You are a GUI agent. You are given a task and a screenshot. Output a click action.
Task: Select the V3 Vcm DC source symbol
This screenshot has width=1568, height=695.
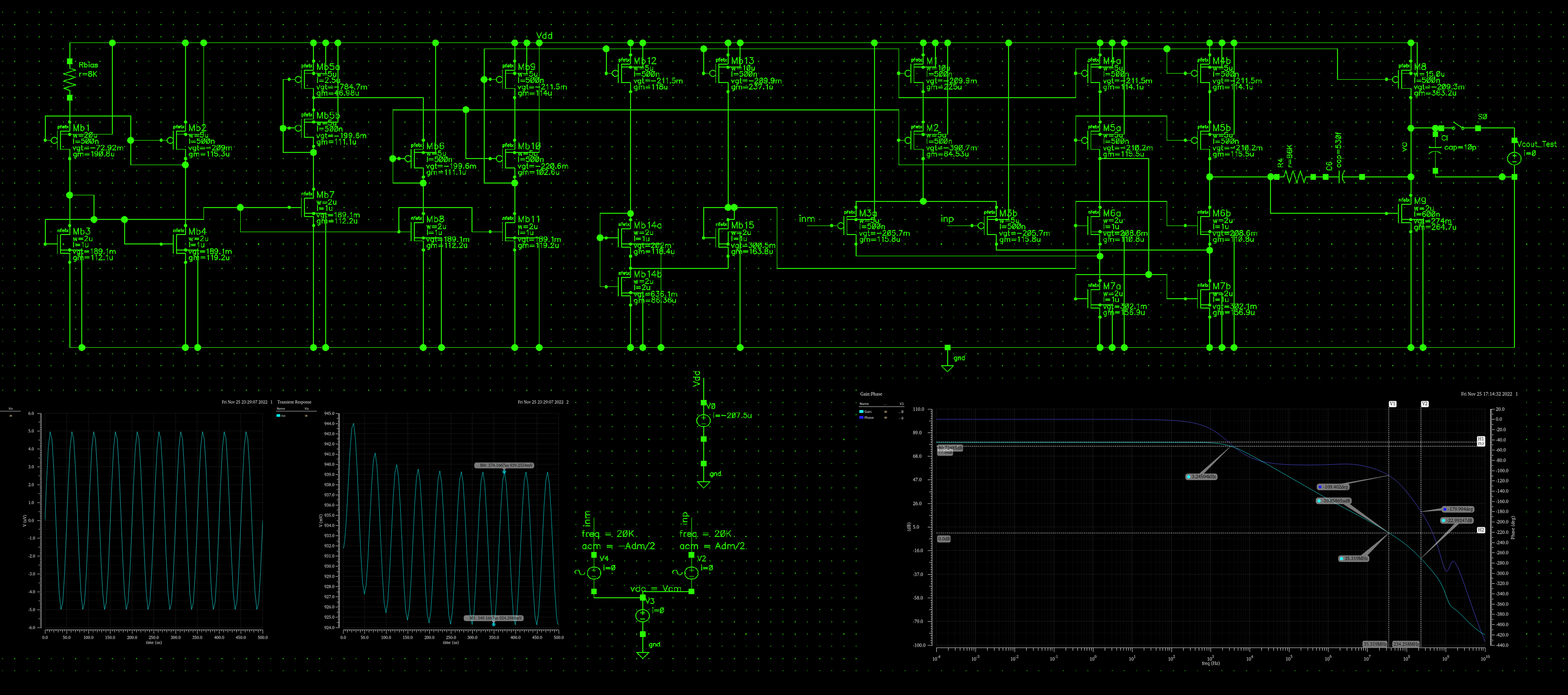643,615
